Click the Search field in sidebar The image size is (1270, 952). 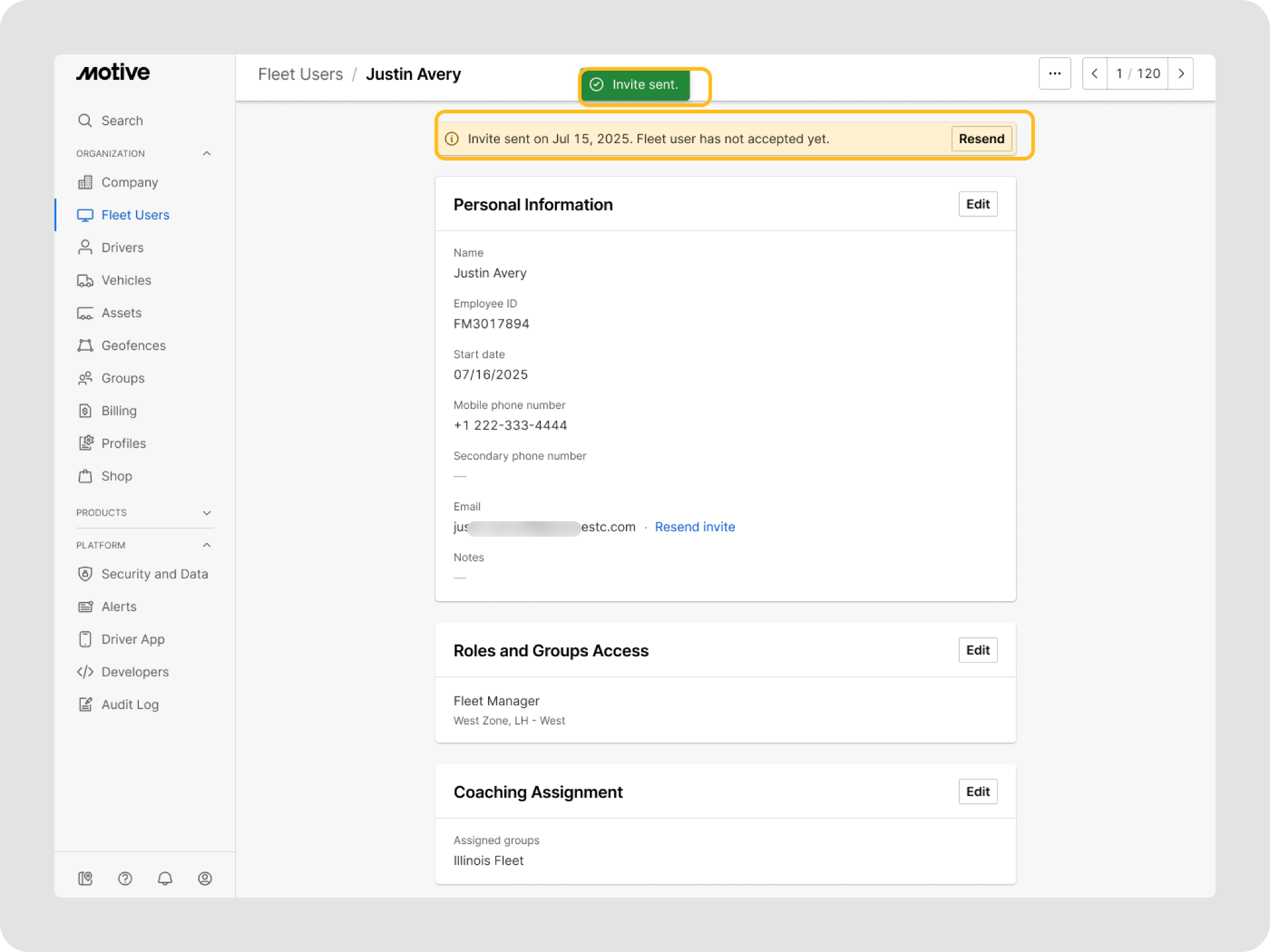(122, 120)
